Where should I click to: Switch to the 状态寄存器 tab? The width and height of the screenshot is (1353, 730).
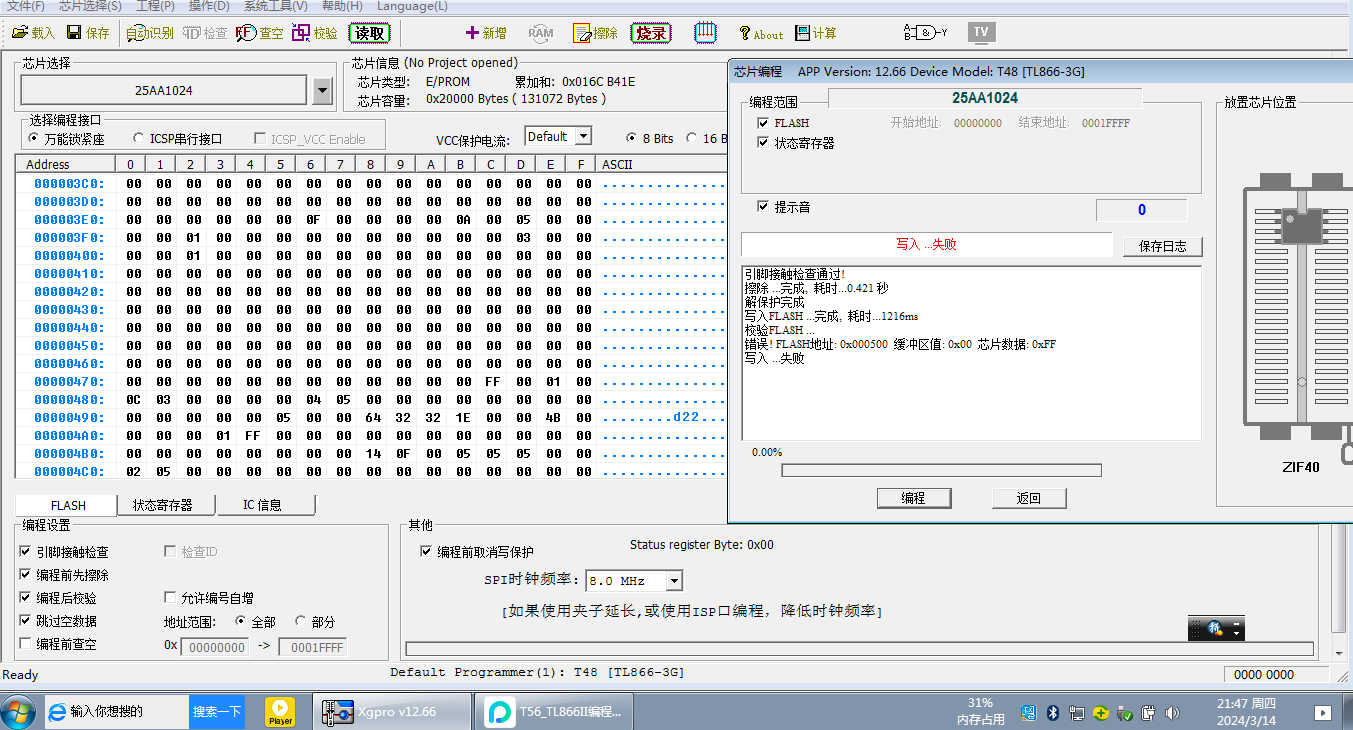tap(162, 505)
